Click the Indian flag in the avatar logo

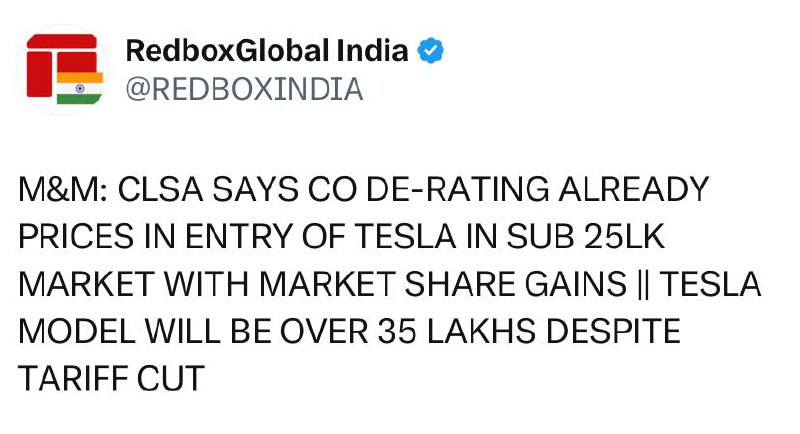(x=80, y=88)
